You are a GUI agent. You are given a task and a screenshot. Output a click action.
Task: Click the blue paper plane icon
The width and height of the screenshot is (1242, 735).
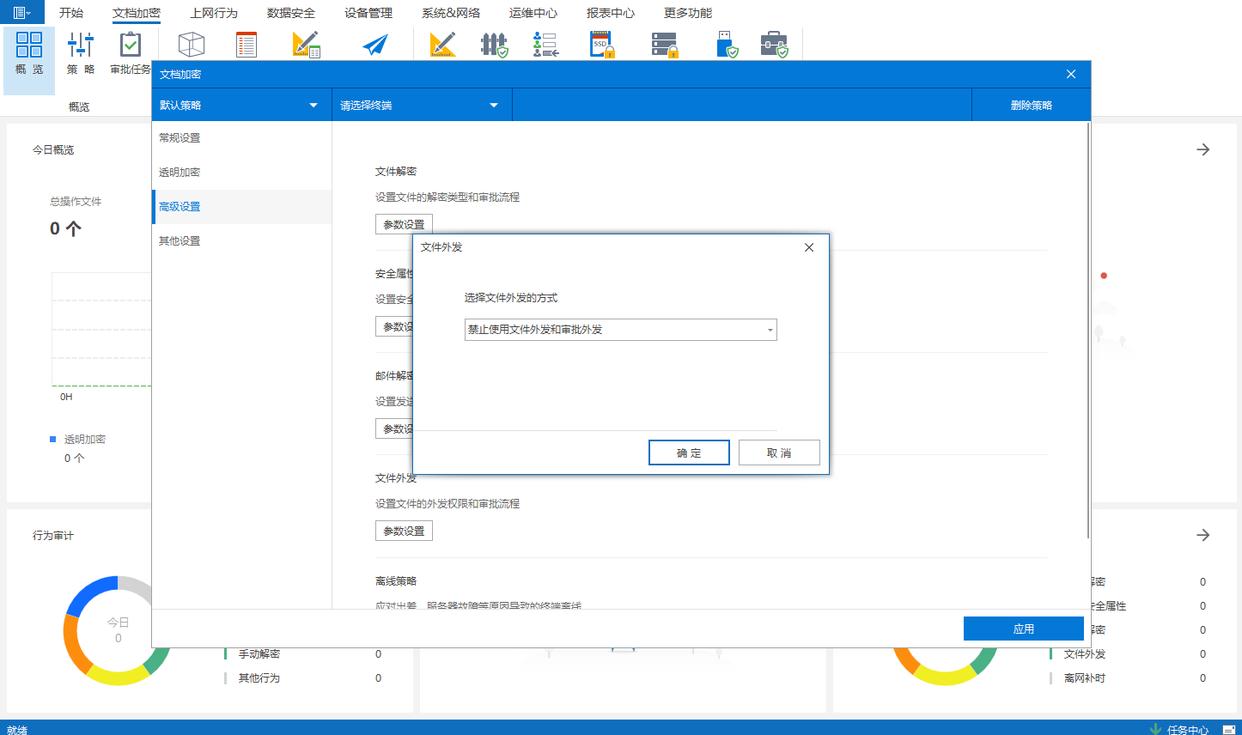[x=375, y=45]
